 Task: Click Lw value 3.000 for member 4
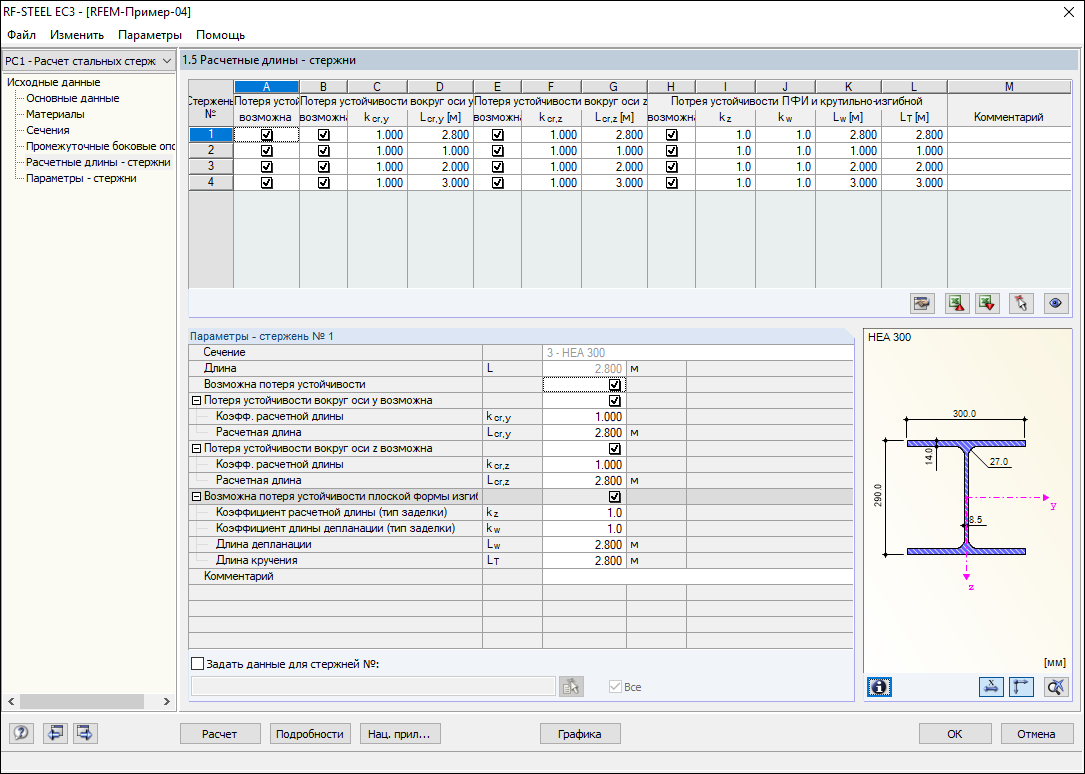(848, 183)
